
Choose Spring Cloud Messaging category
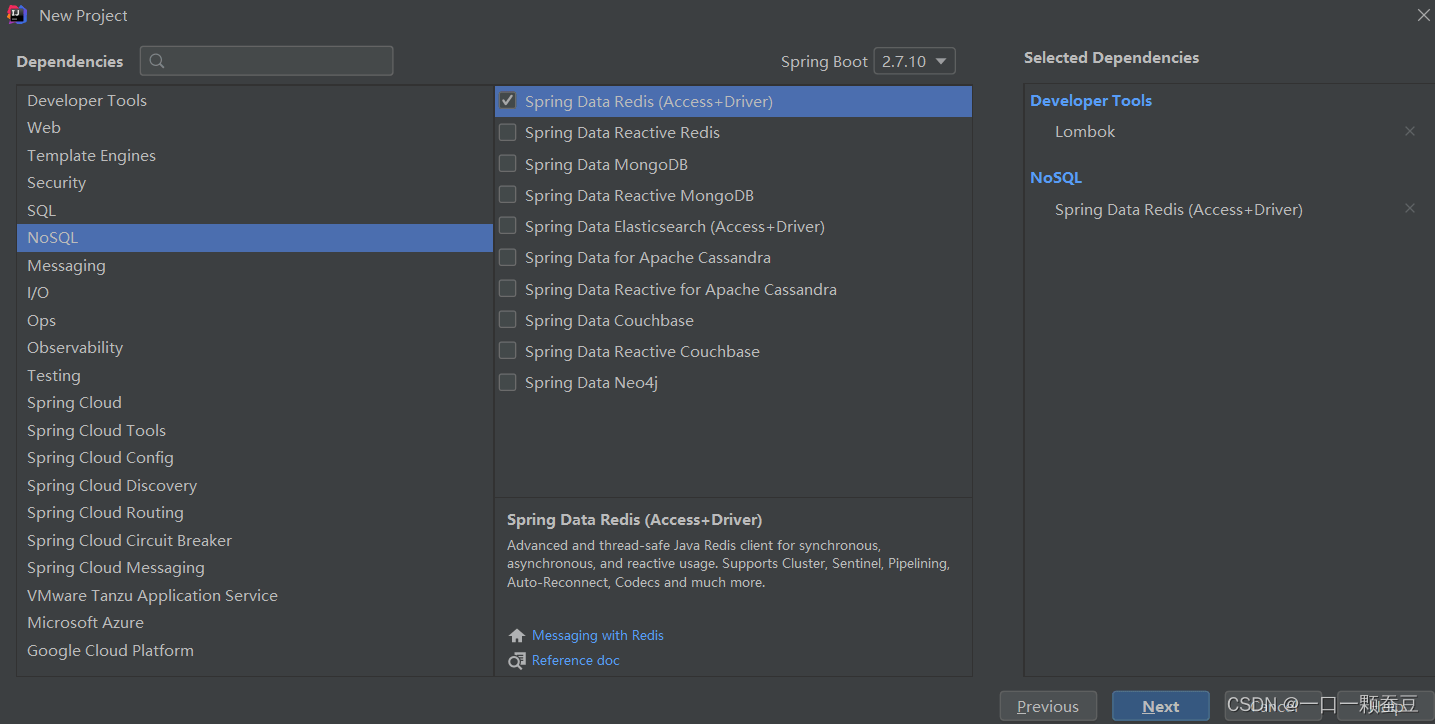[x=255, y=568]
